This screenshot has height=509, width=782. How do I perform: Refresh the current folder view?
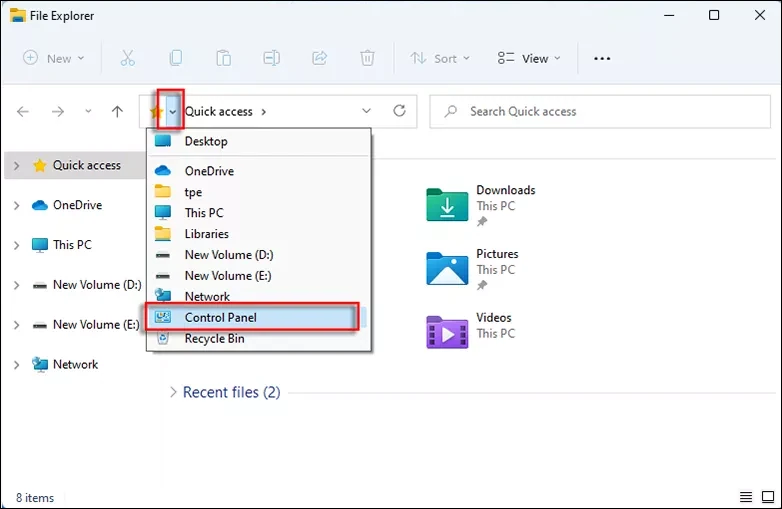tap(399, 111)
